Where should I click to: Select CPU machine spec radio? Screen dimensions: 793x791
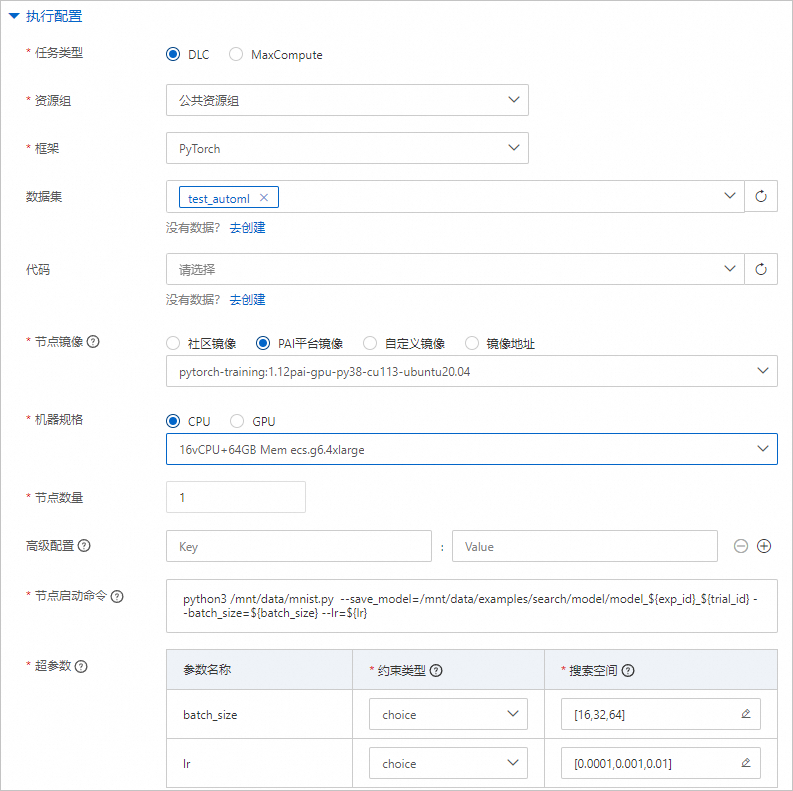point(173,421)
